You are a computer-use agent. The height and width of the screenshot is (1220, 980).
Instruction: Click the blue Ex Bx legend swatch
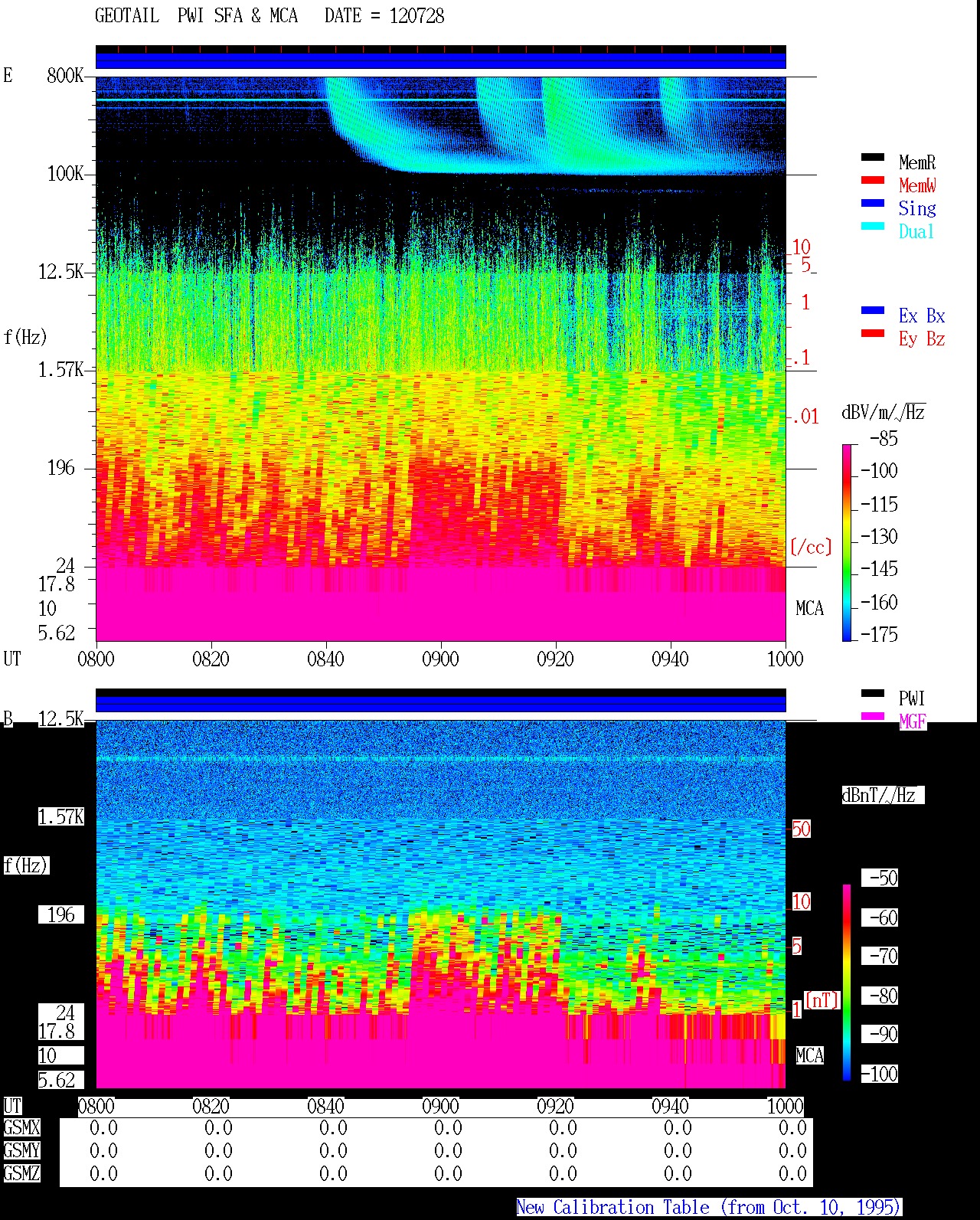pyautogui.click(x=873, y=311)
